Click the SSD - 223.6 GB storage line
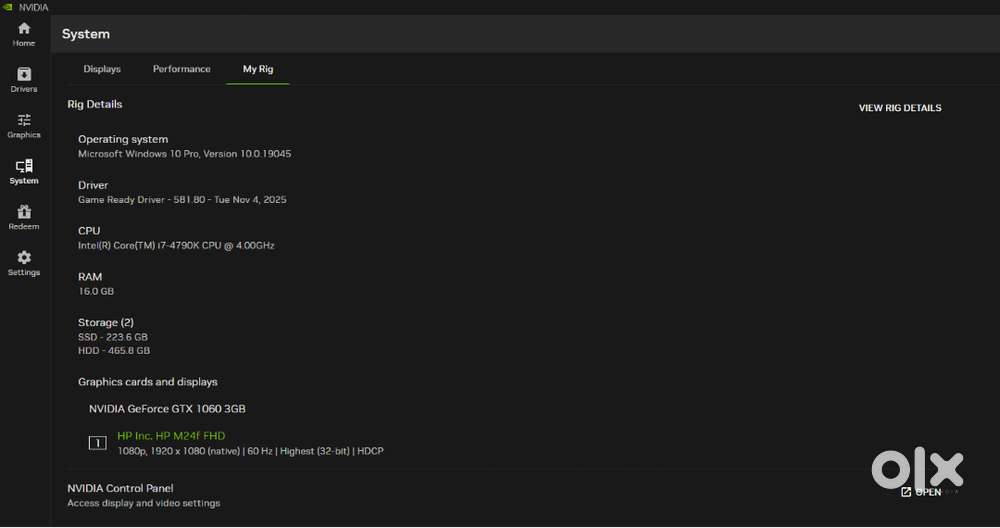This screenshot has height=528, width=1000. (x=113, y=337)
